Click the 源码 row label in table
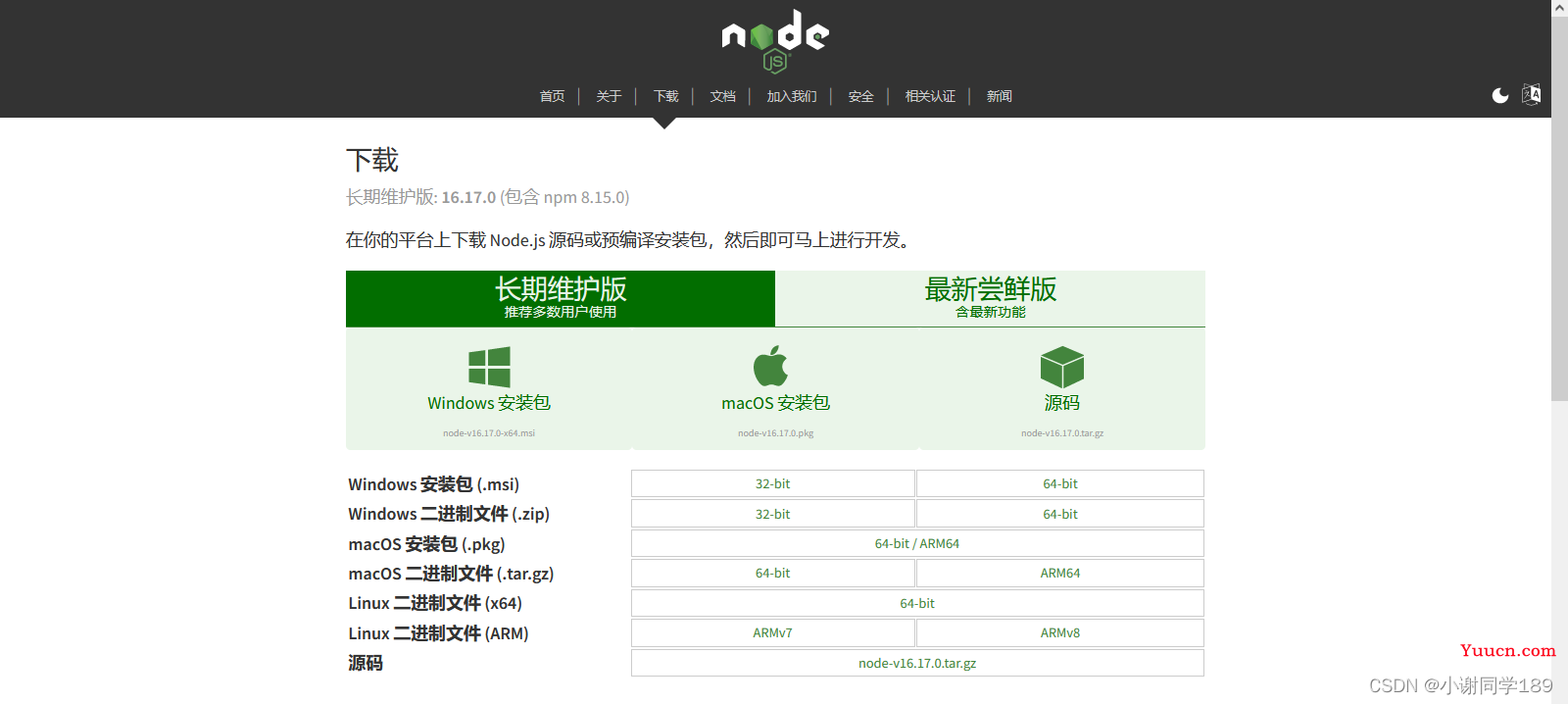Image resolution: width=1568 pixels, height=704 pixels. (366, 663)
